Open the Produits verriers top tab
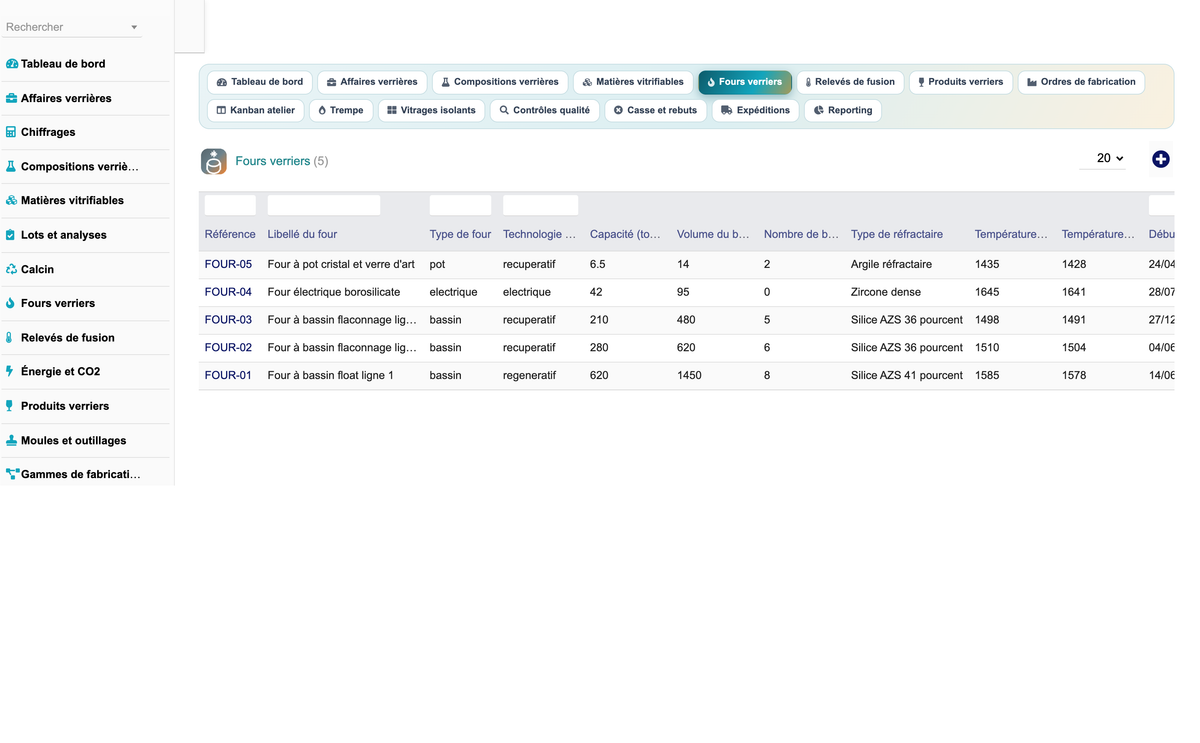Image resolution: width=1200 pixels, height=743 pixels. point(961,82)
